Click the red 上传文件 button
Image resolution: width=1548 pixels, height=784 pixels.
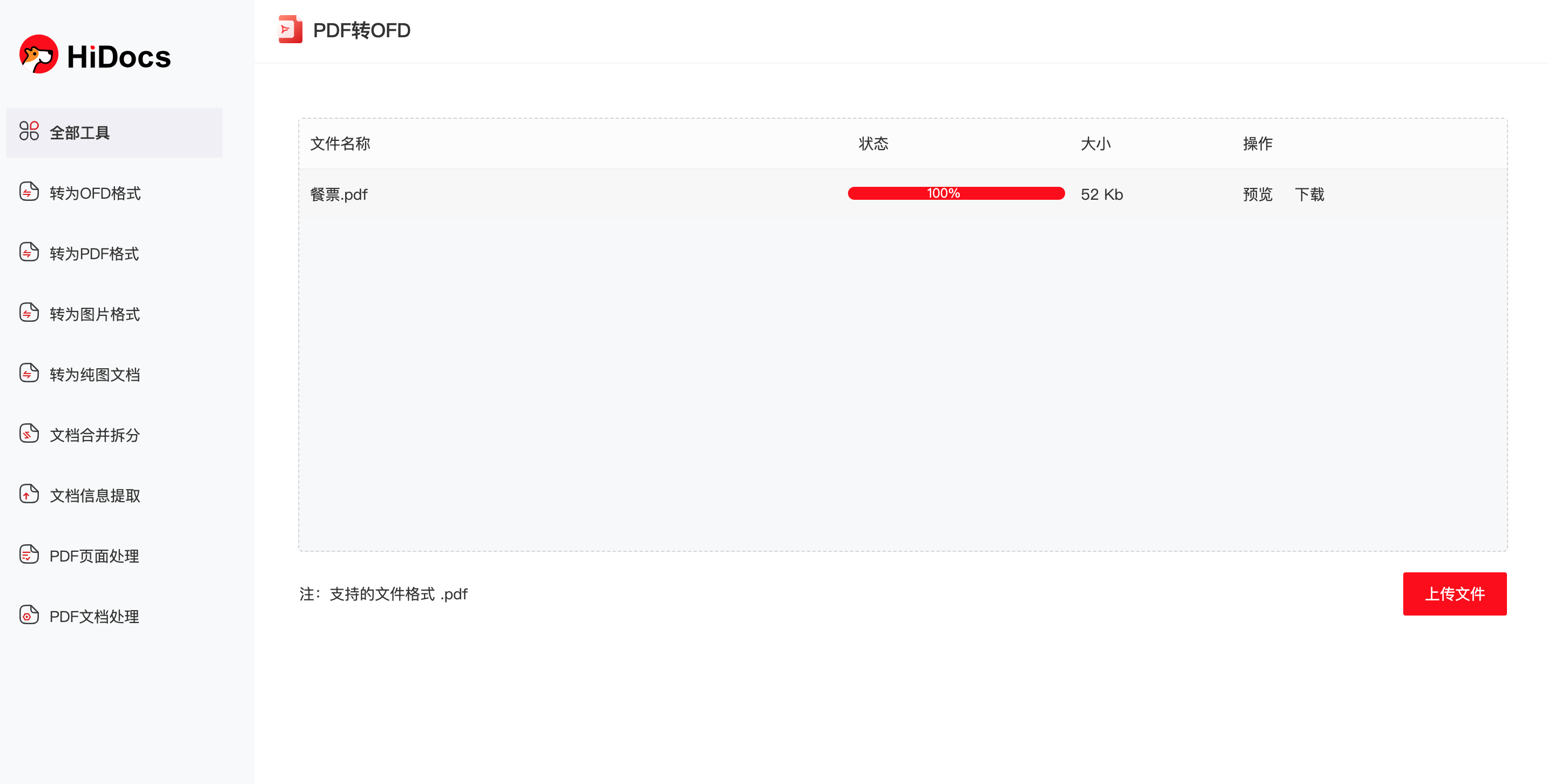coord(1455,593)
